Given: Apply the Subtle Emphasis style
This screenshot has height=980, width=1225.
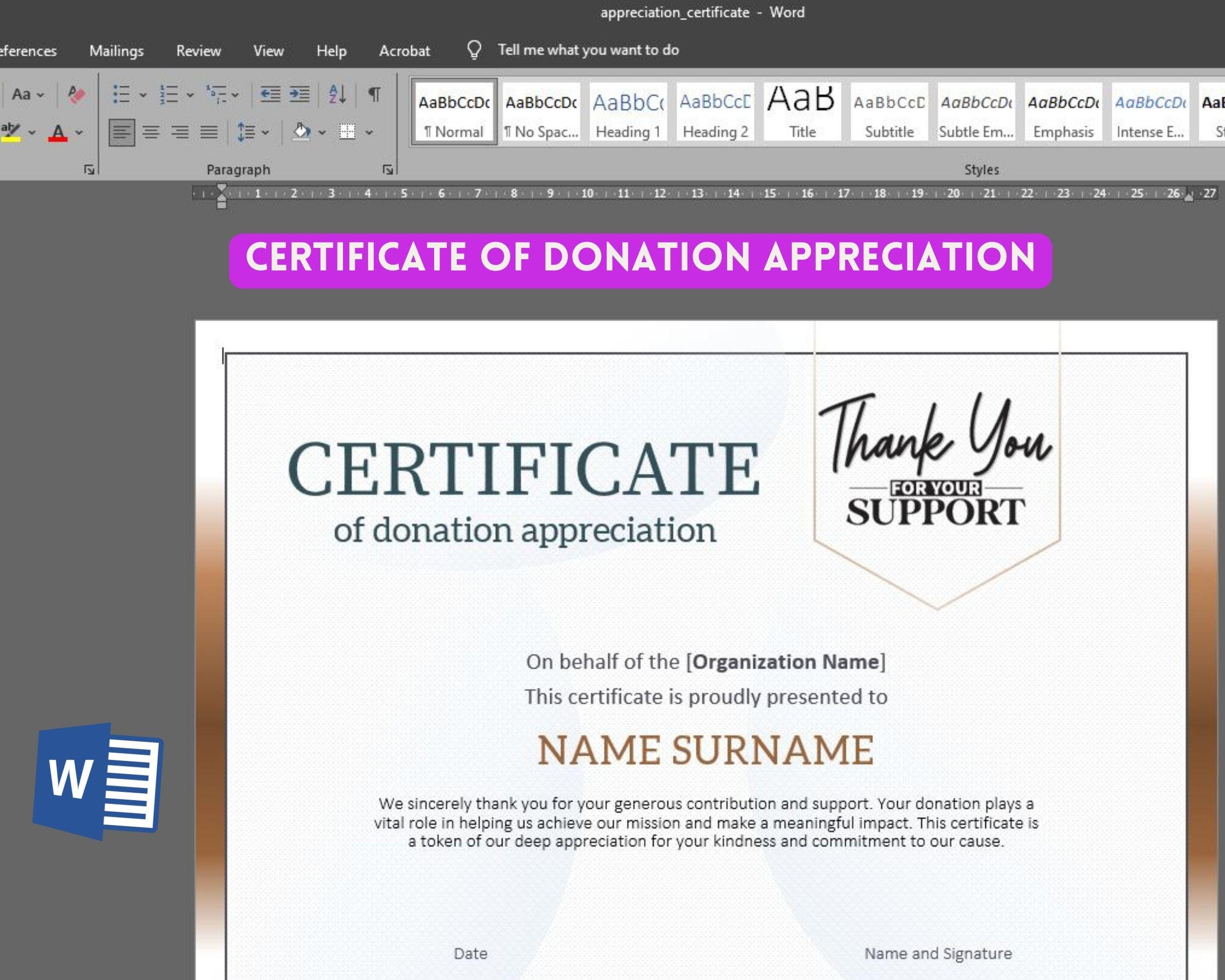Looking at the screenshot, I should (x=976, y=112).
